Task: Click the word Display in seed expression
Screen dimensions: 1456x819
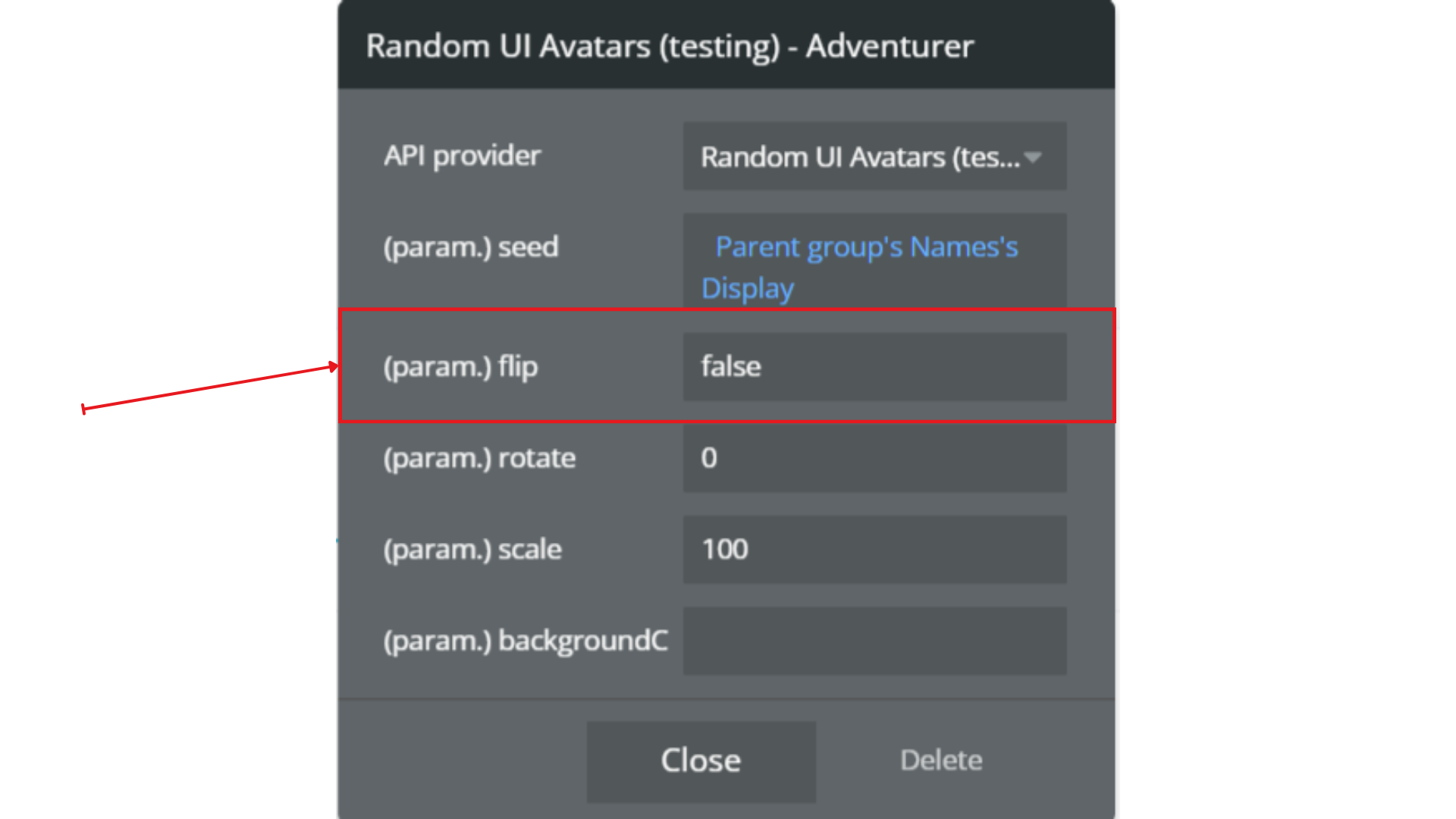Action: (748, 289)
